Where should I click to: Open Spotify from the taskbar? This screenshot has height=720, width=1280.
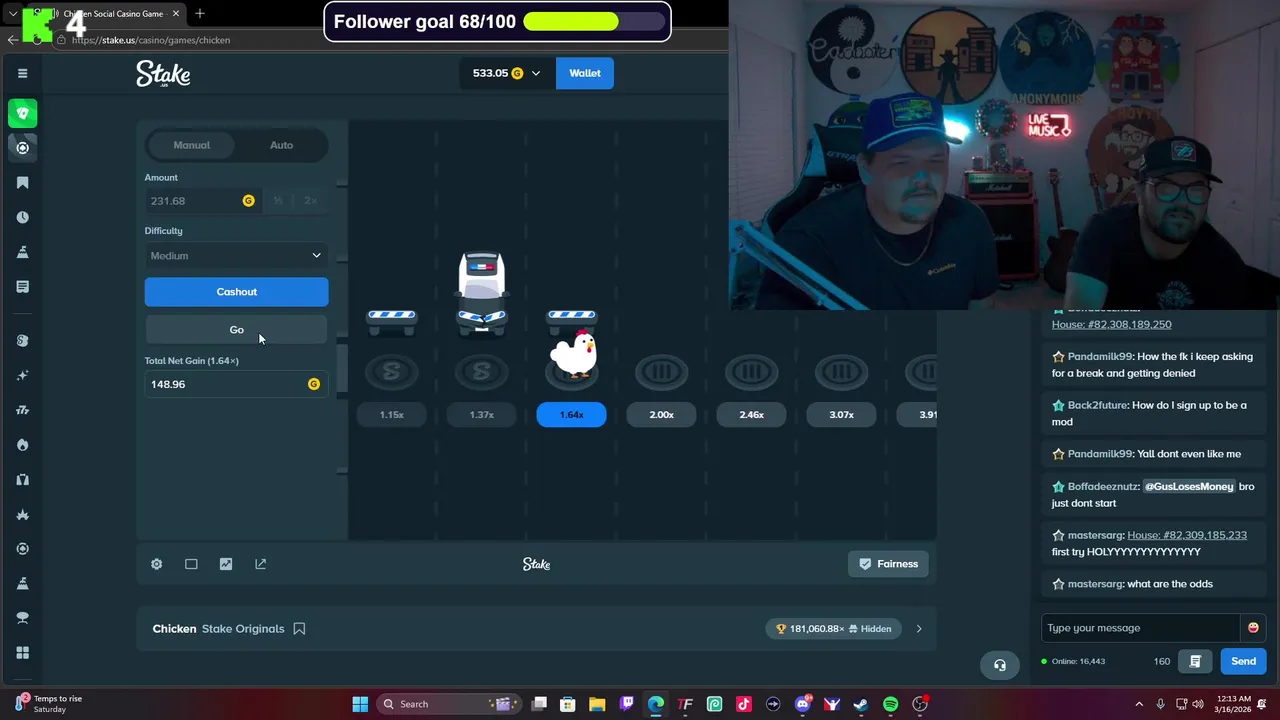click(x=890, y=704)
